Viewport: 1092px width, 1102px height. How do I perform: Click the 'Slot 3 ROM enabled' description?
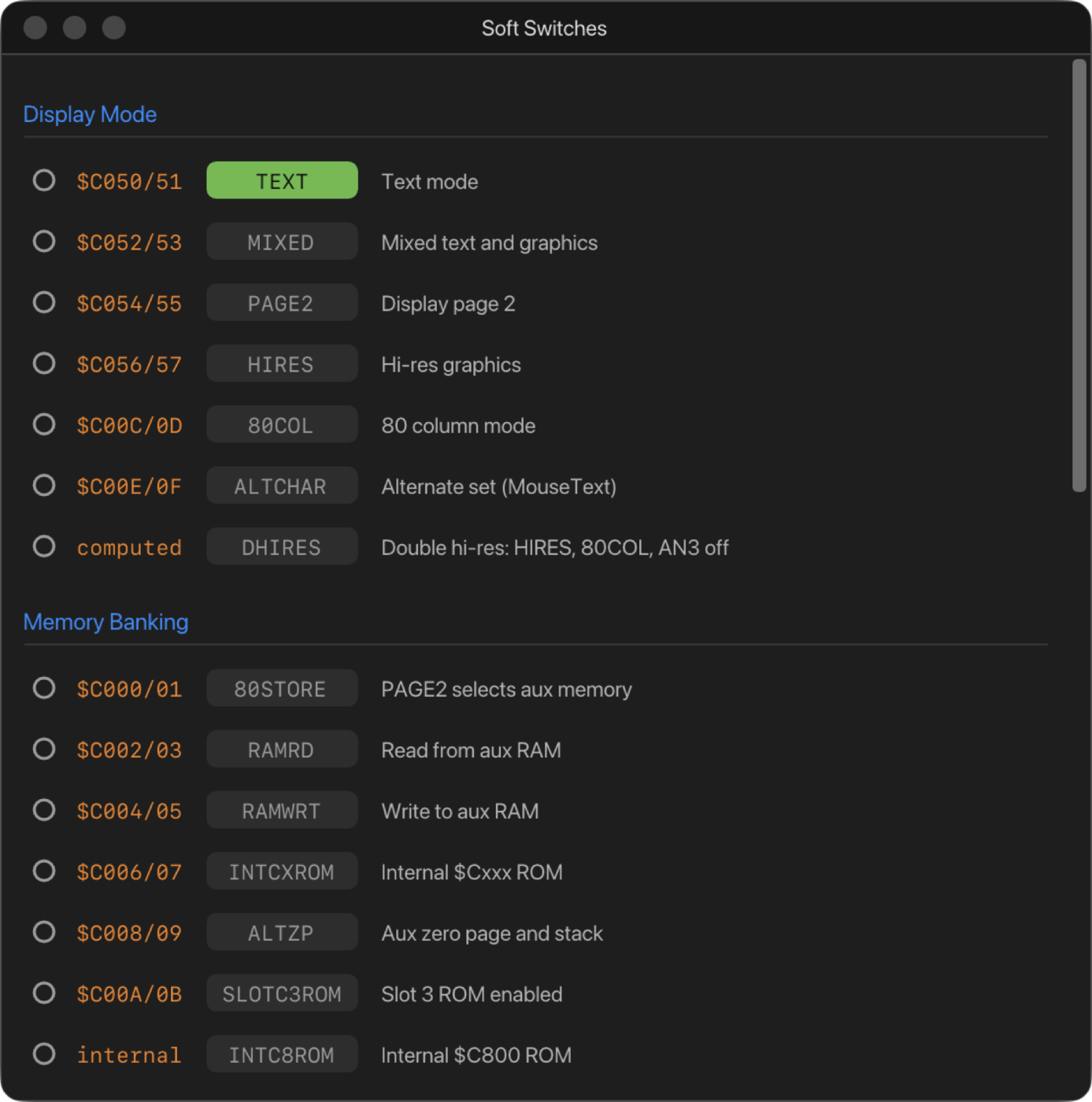pos(472,994)
